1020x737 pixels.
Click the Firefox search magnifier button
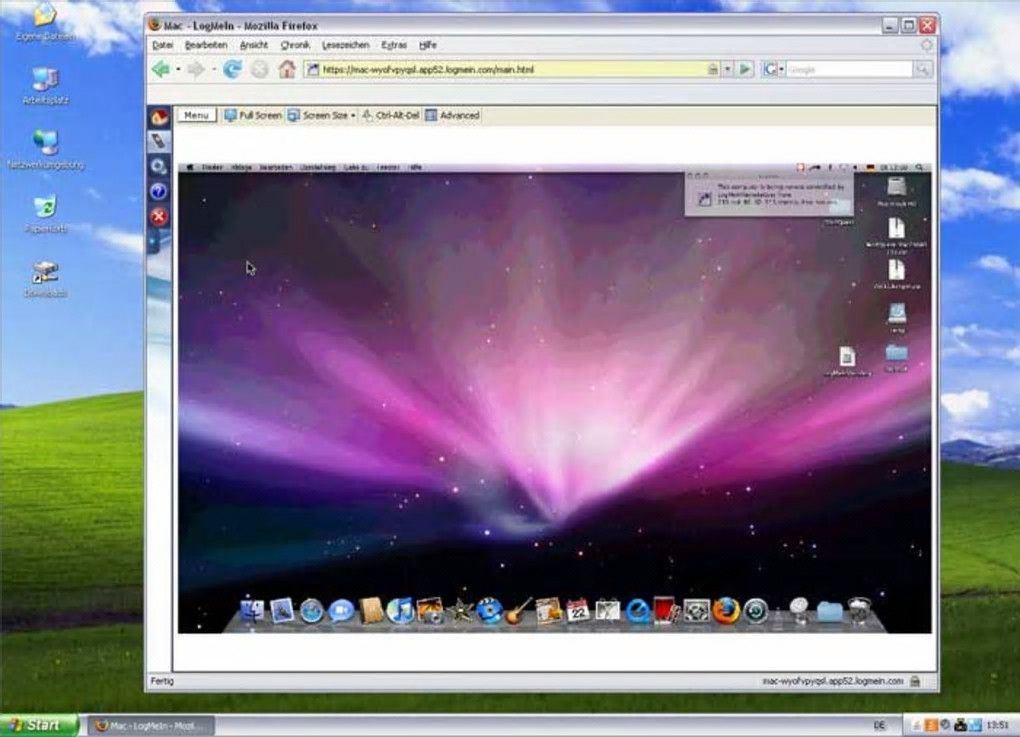922,69
